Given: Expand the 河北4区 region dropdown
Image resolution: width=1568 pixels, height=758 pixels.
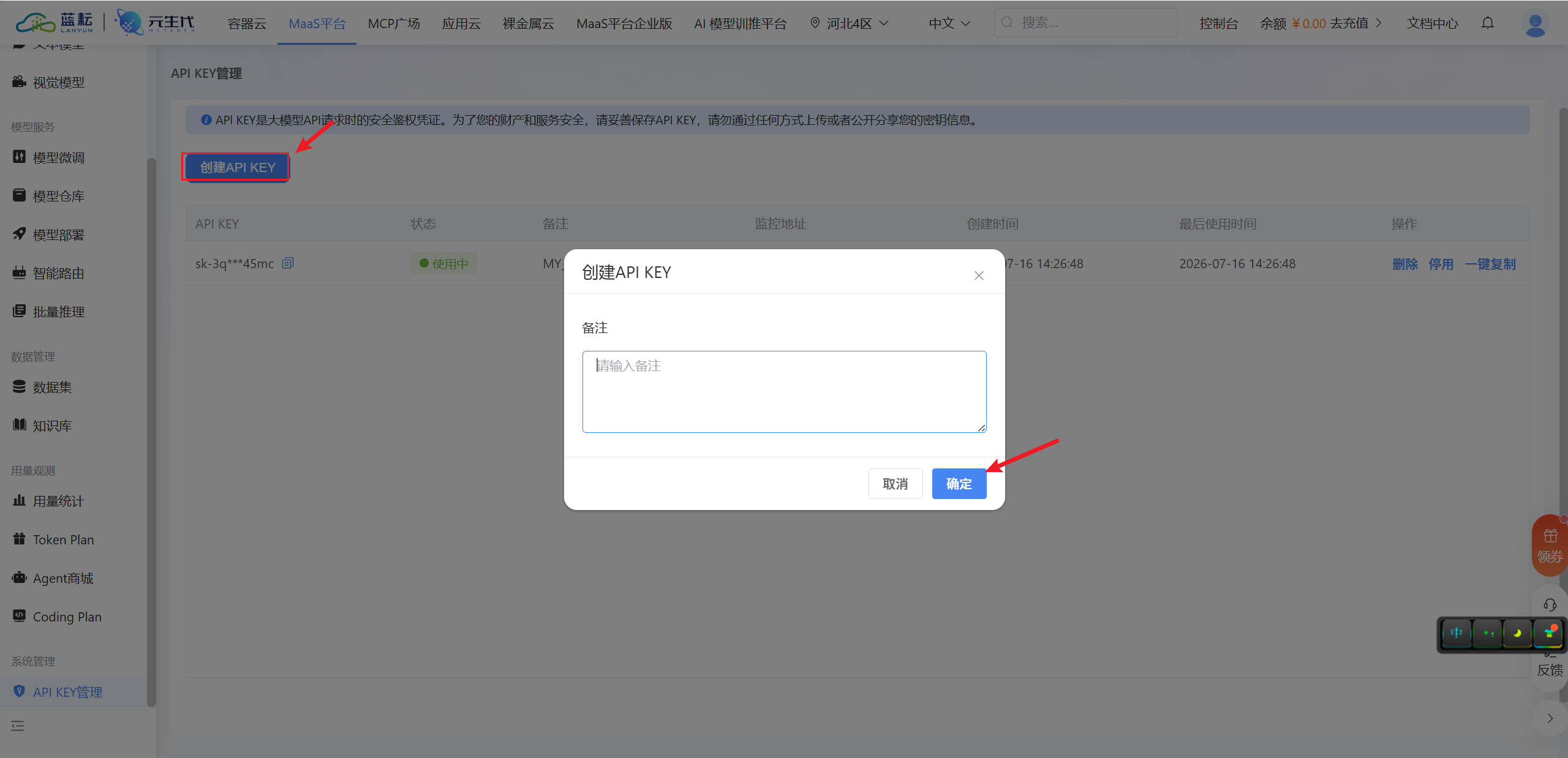Looking at the screenshot, I should click(849, 23).
